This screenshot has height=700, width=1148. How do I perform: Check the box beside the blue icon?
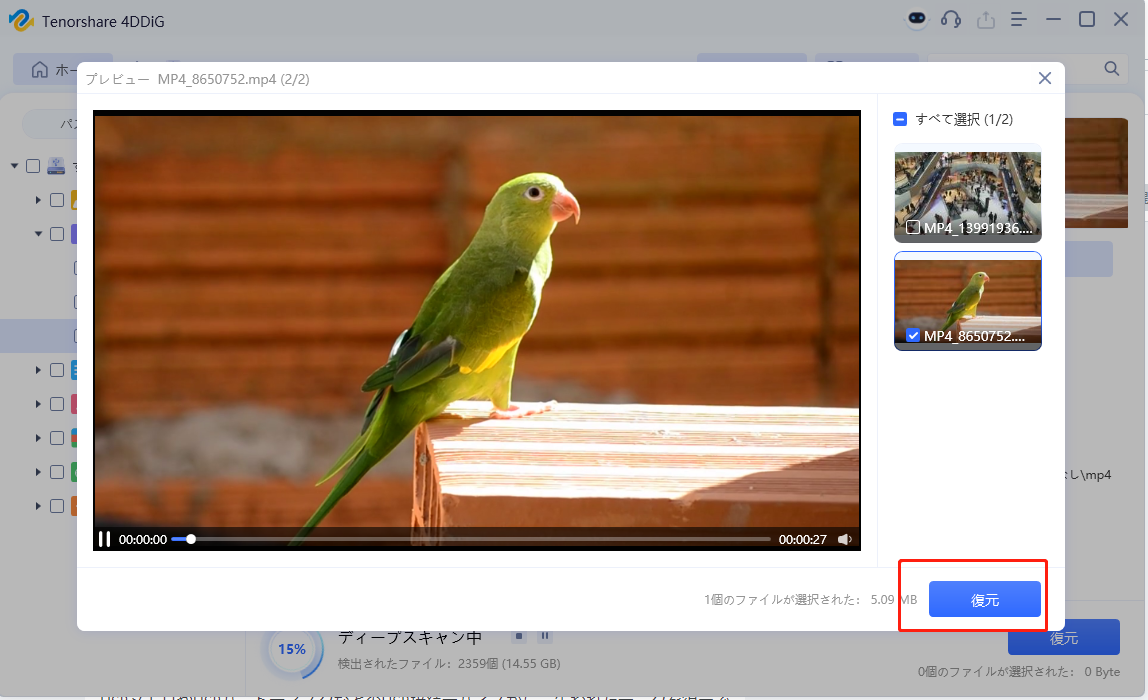pyautogui.click(x=57, y=370)
